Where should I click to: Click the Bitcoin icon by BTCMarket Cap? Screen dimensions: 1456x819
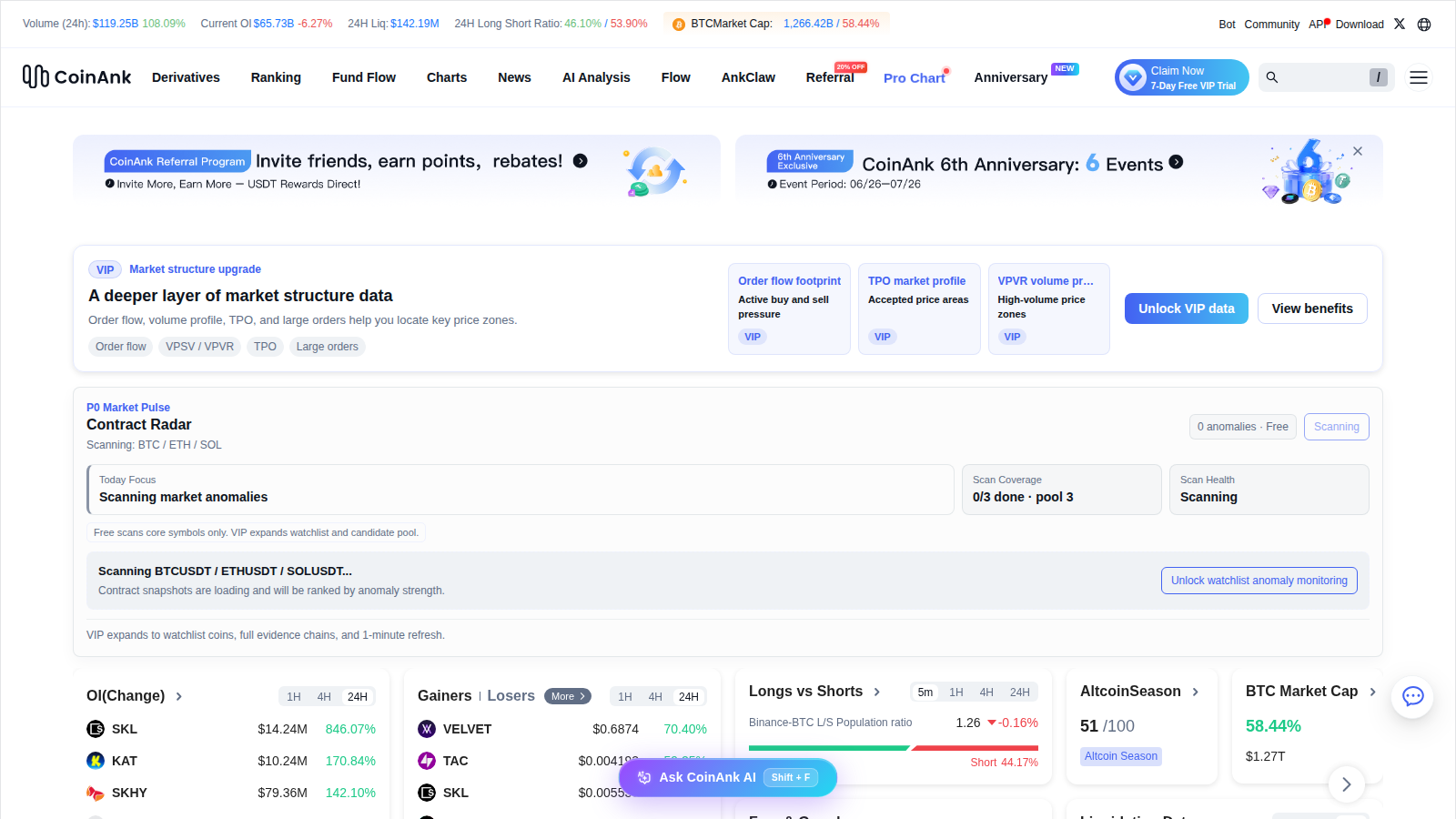679,25
